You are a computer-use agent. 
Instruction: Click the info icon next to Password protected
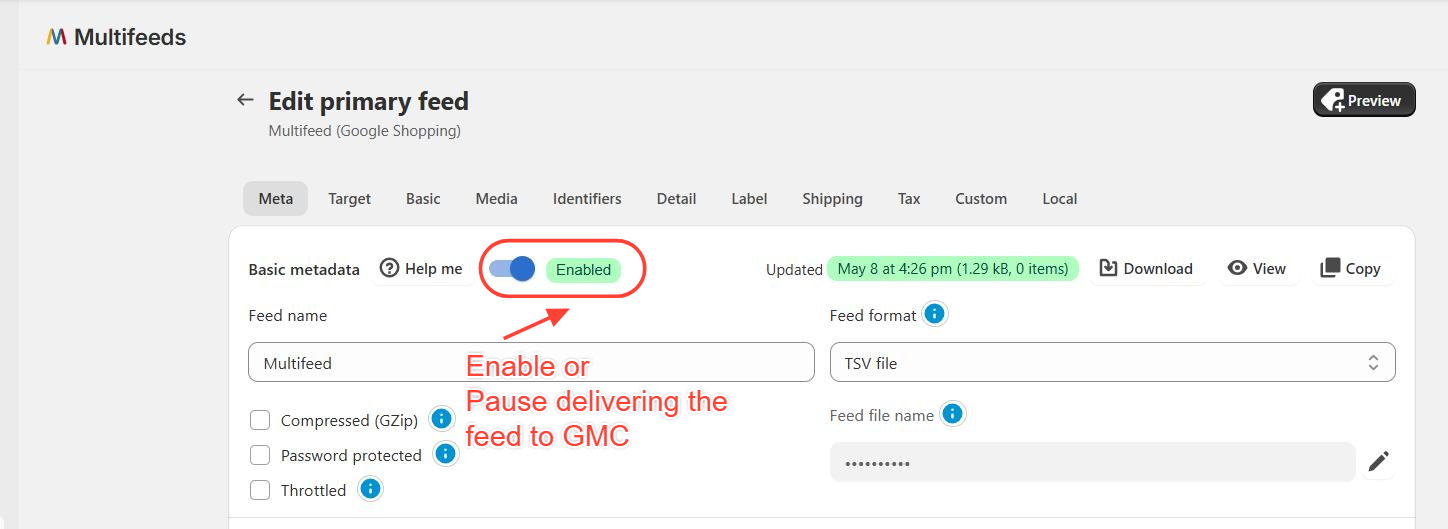coord(445,454)
